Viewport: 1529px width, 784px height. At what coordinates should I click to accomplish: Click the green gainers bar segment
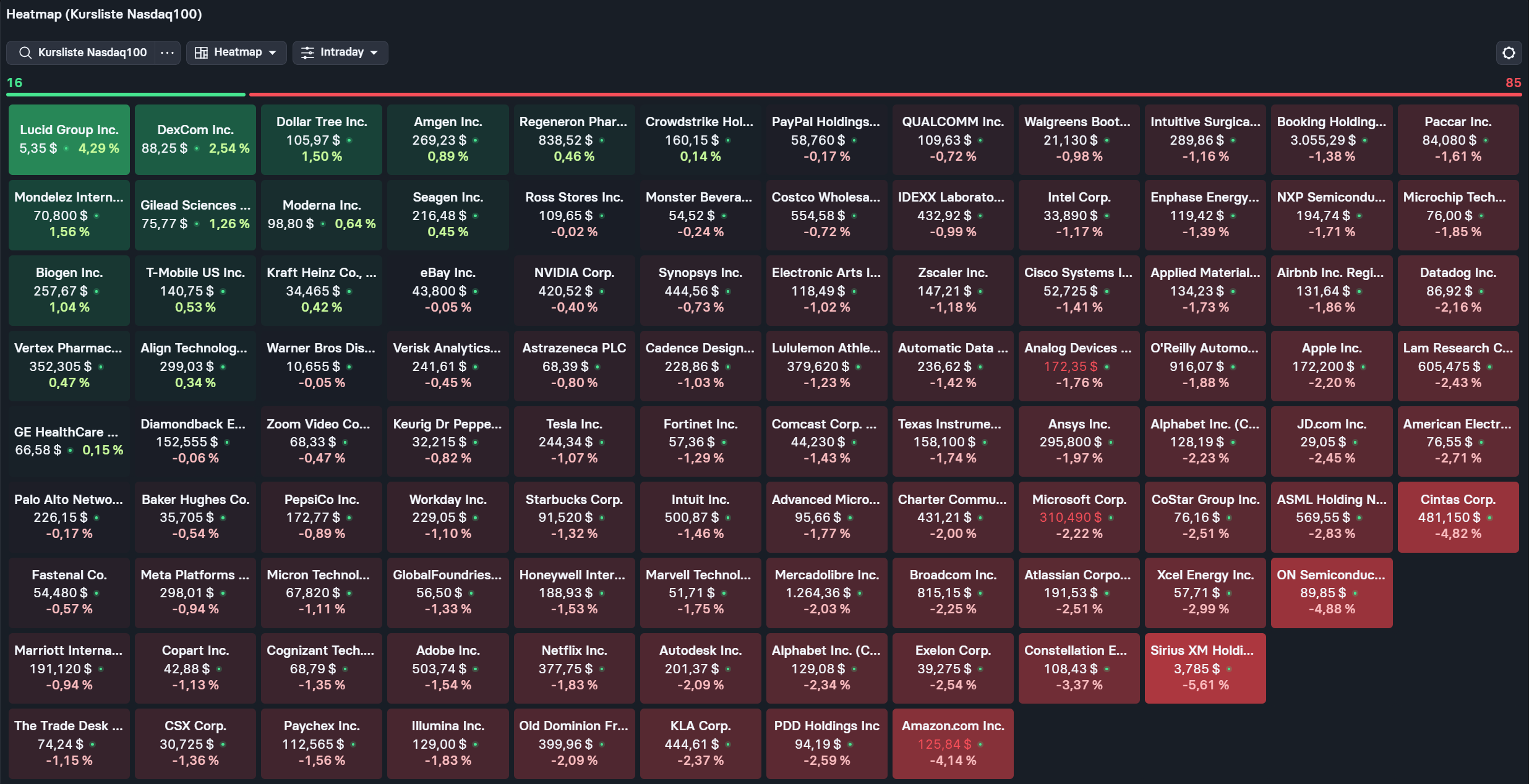(126, 95)
